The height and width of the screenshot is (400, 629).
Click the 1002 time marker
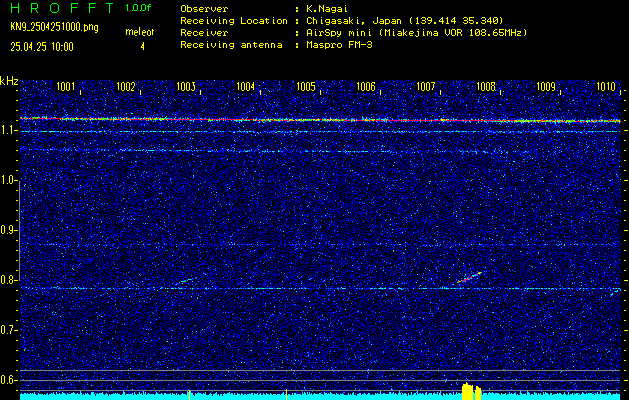coord(126,87)
